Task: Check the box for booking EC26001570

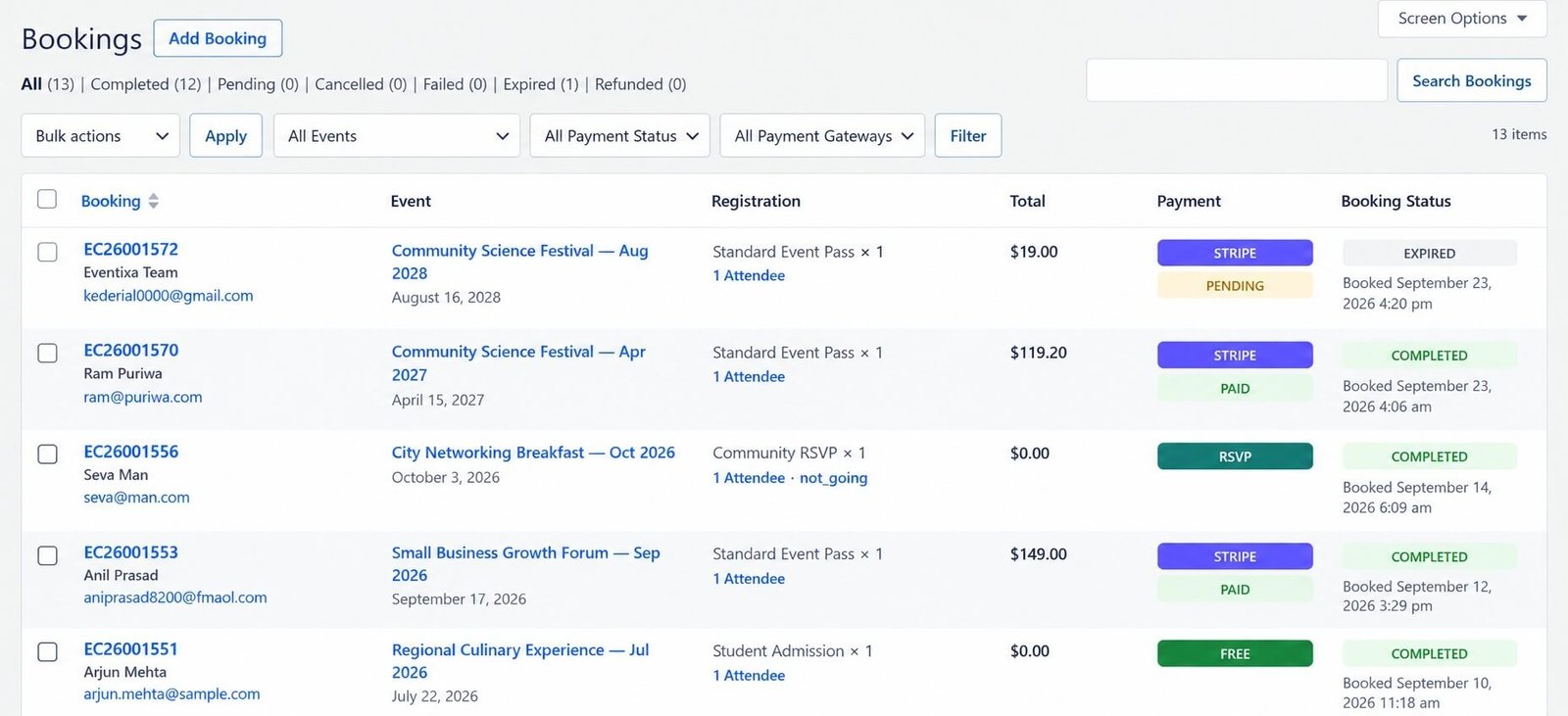Action: click(47, 353)
